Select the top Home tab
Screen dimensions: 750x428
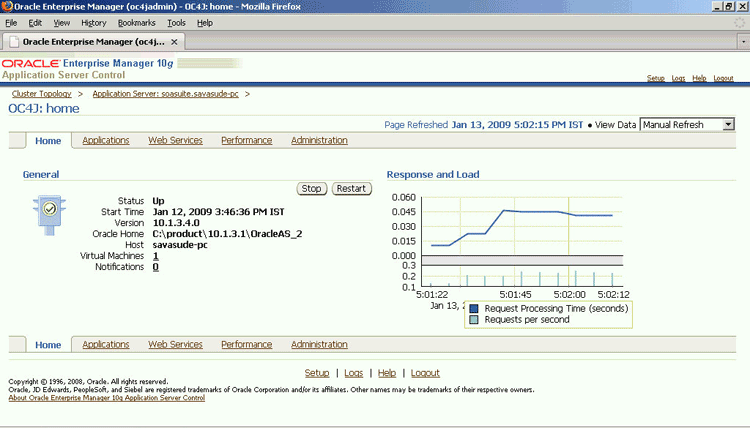click(x=48, y=141)
